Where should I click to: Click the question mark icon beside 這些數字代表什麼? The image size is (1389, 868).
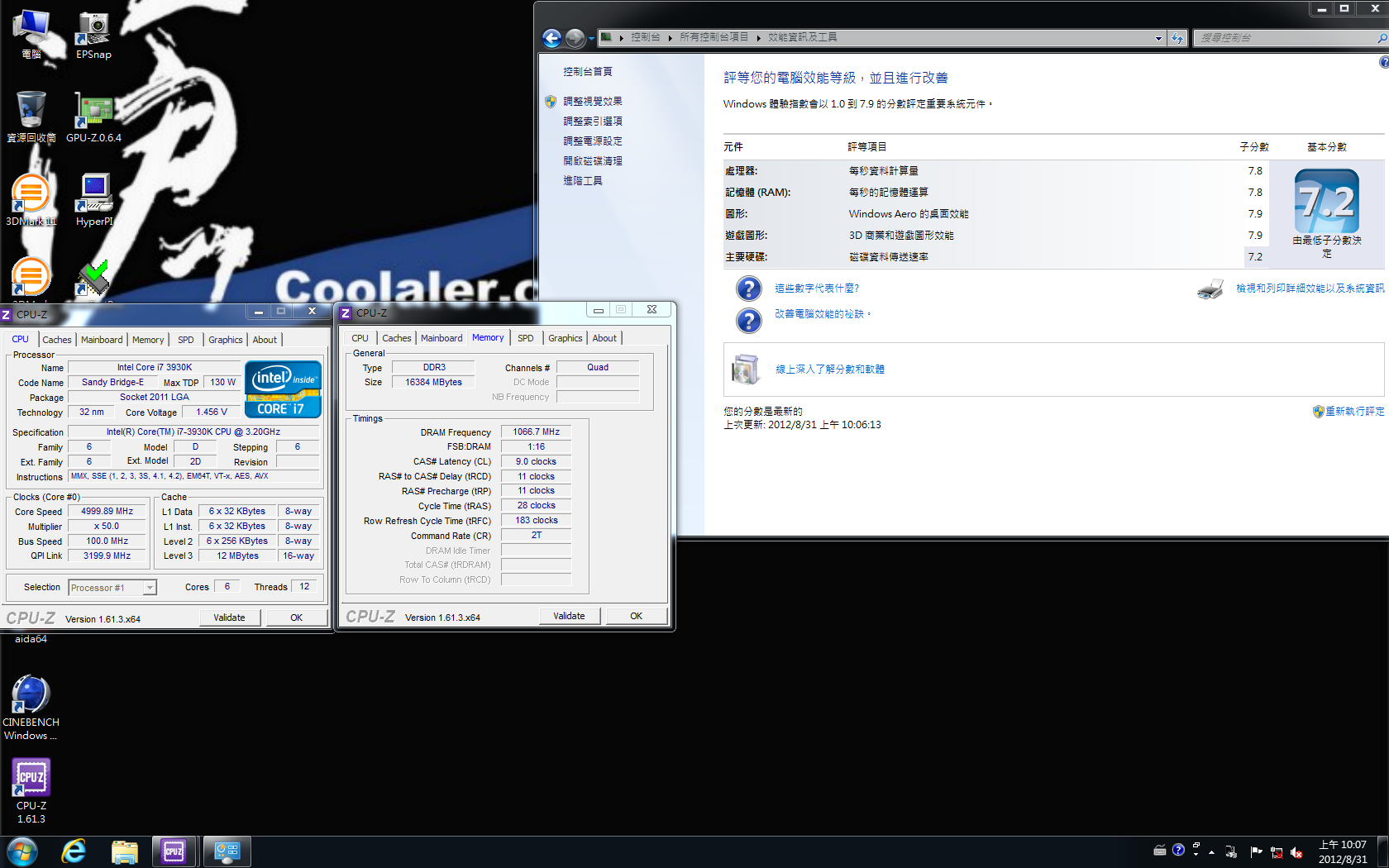(x=748, y=289)
